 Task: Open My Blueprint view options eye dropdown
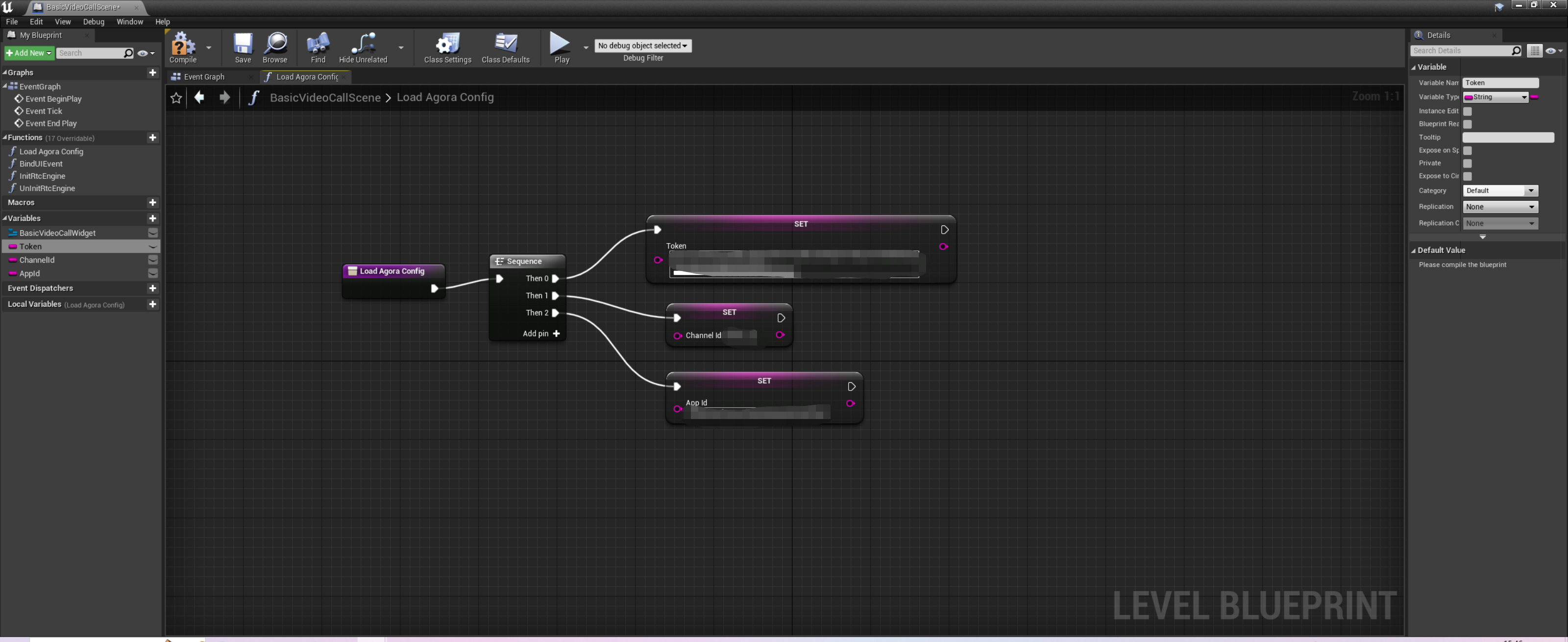[x=146, y=53]
